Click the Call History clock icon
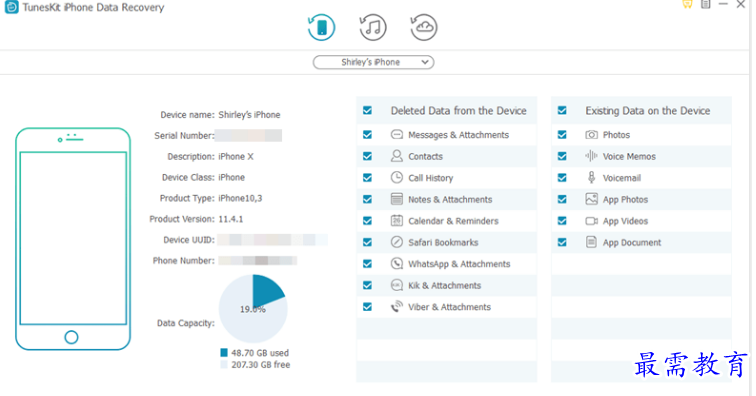The image size is (756, 396). (x=397, y=178)
